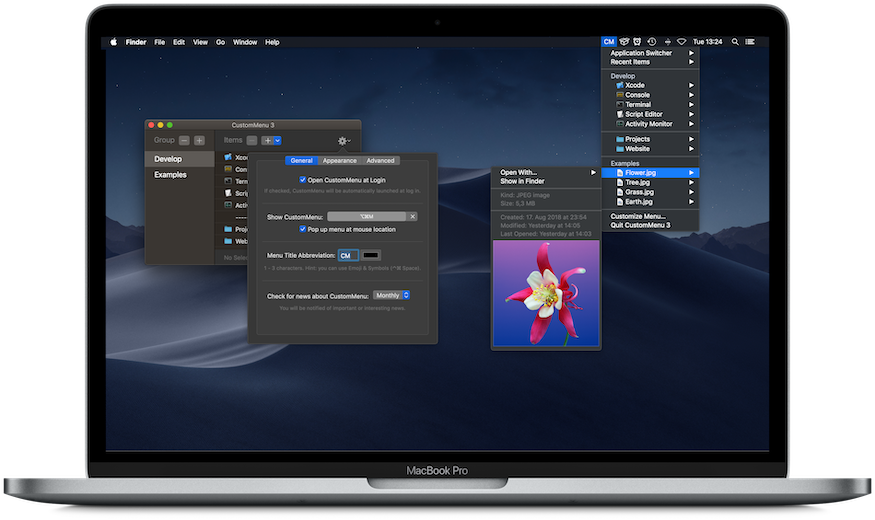
Task: Open the Help menu
Action: tap(272, 42)
